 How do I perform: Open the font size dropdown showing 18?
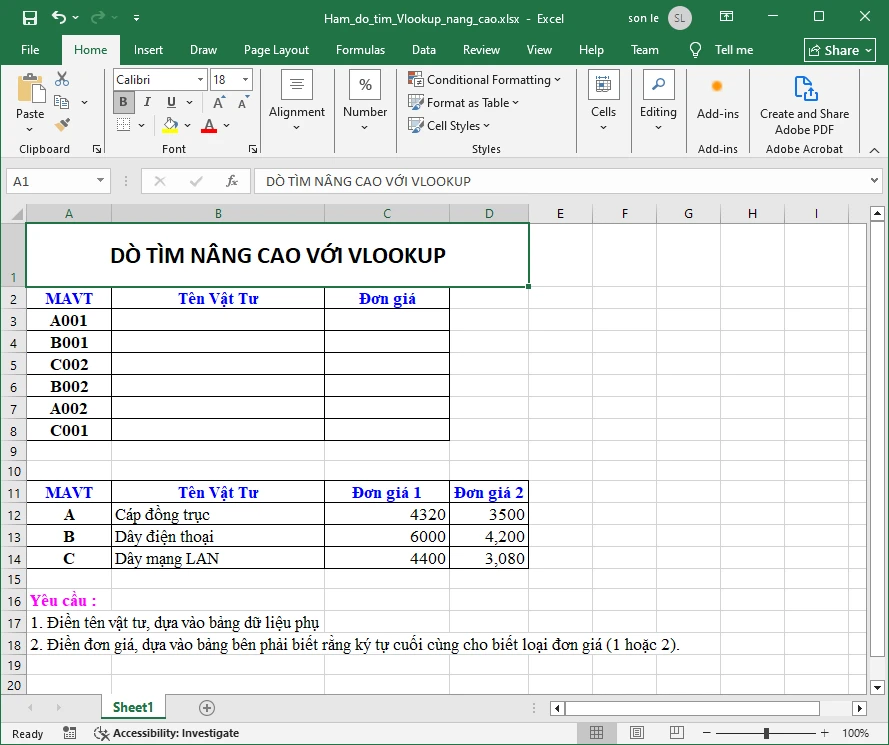(x=244, y=79)
